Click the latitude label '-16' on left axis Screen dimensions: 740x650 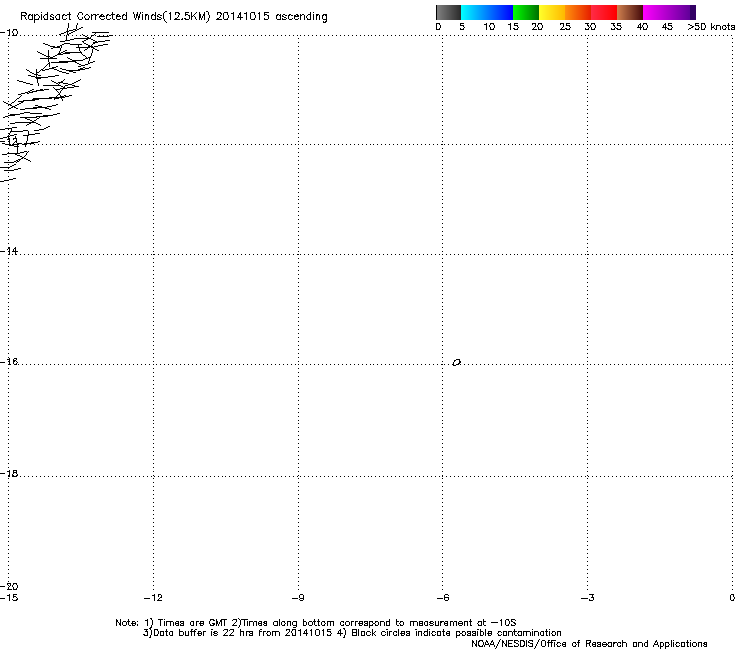coord(9,362)
